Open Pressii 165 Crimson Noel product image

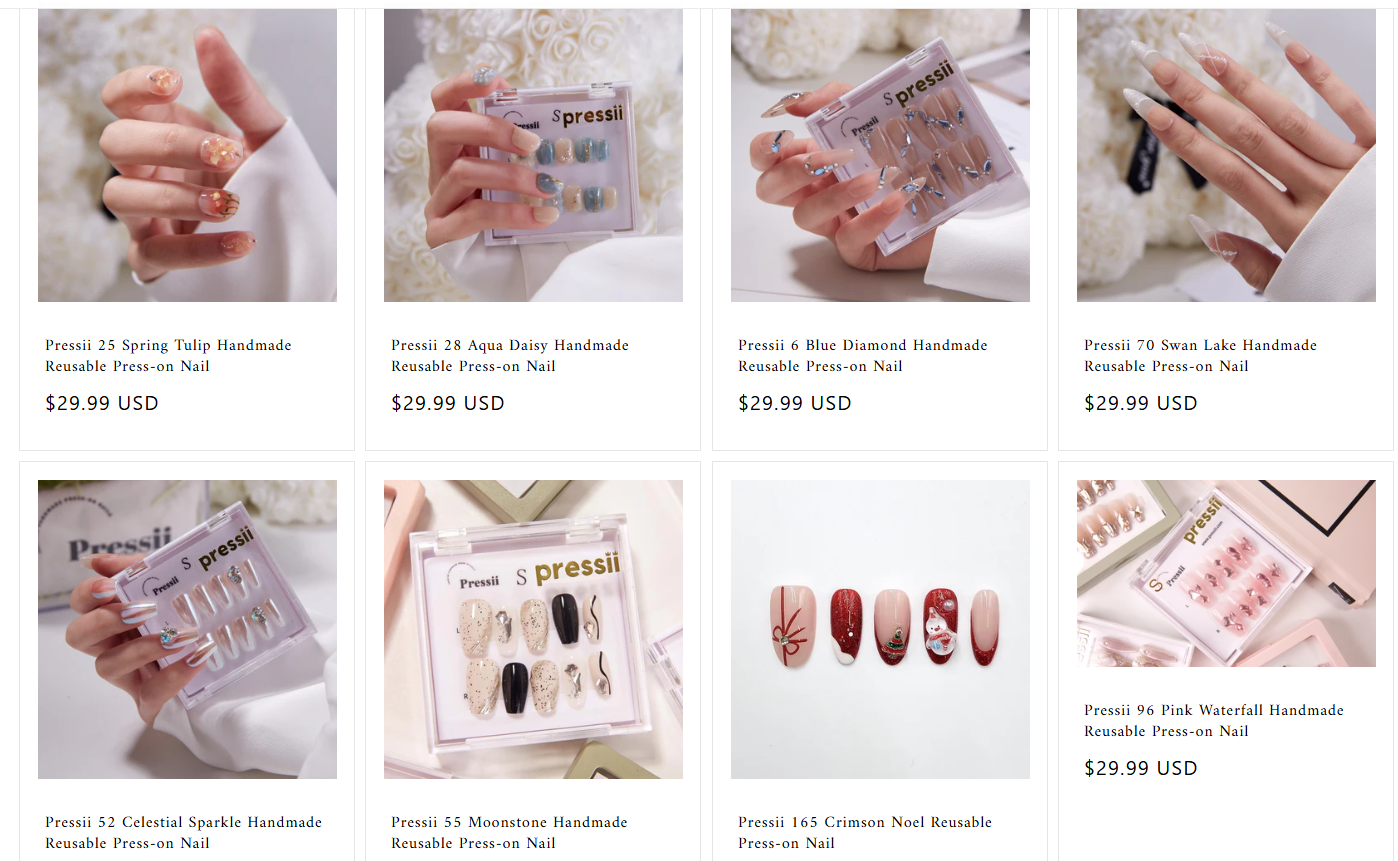880,629
